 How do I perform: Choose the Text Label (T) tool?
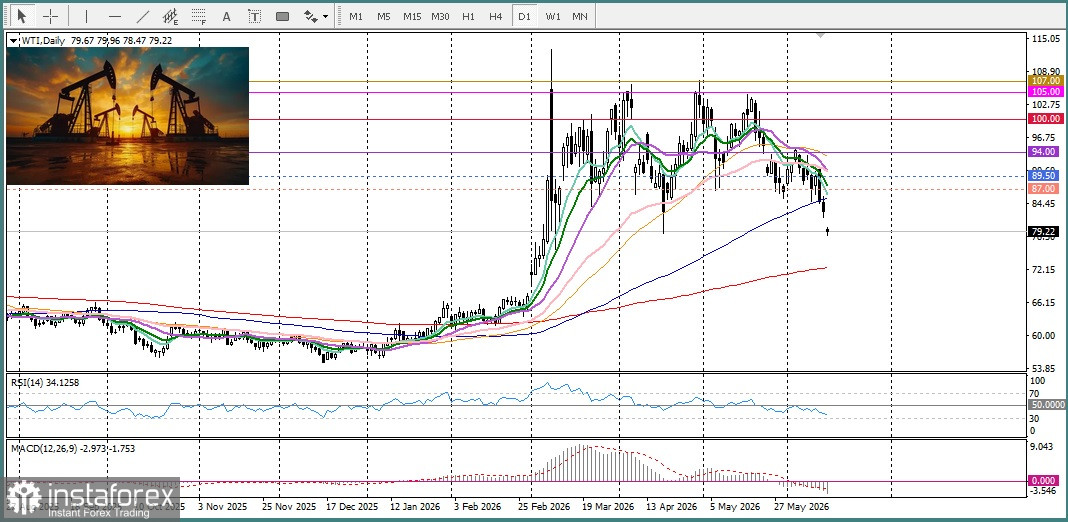(x=255, y=16)
